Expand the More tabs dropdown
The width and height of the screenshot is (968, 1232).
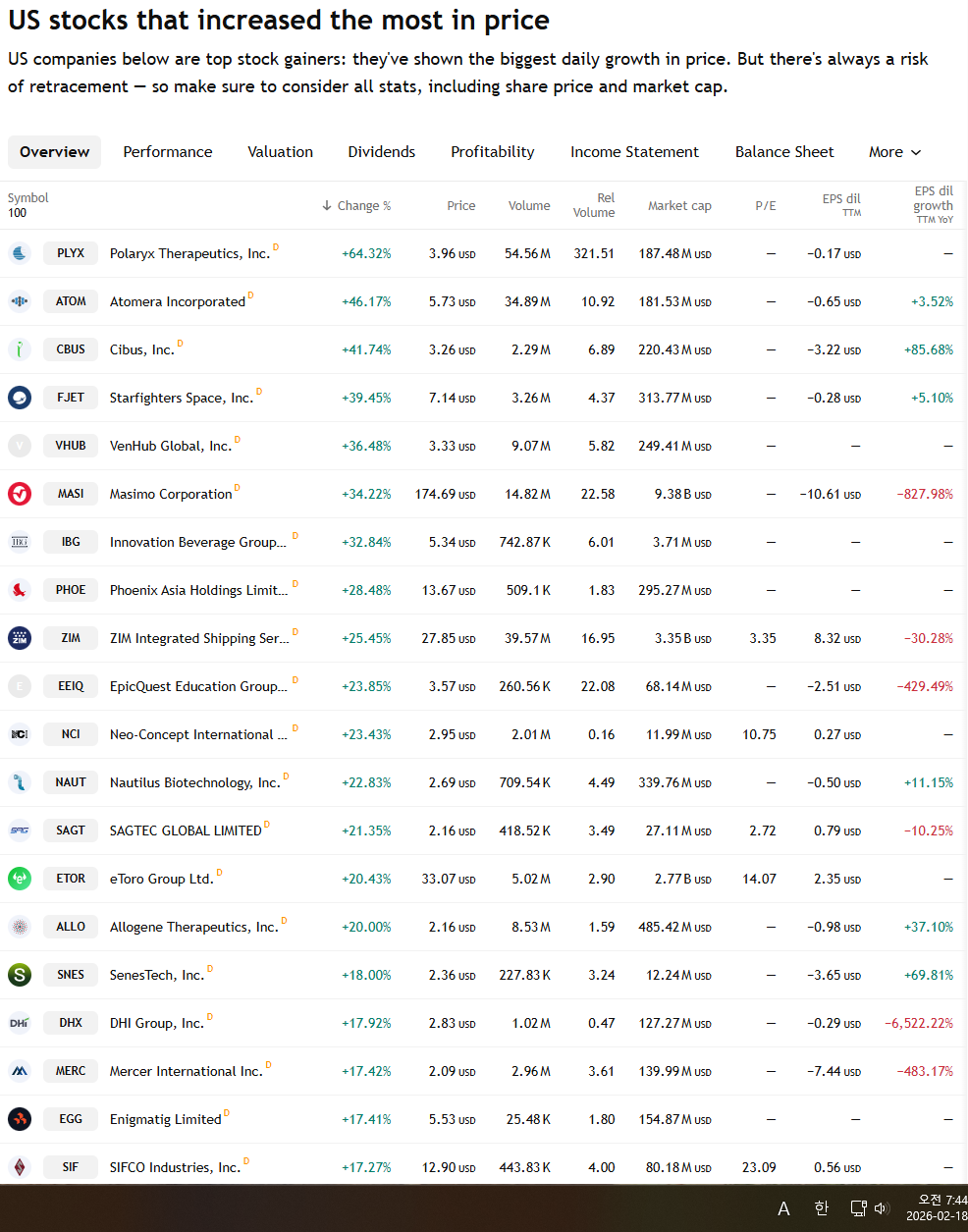894,152
